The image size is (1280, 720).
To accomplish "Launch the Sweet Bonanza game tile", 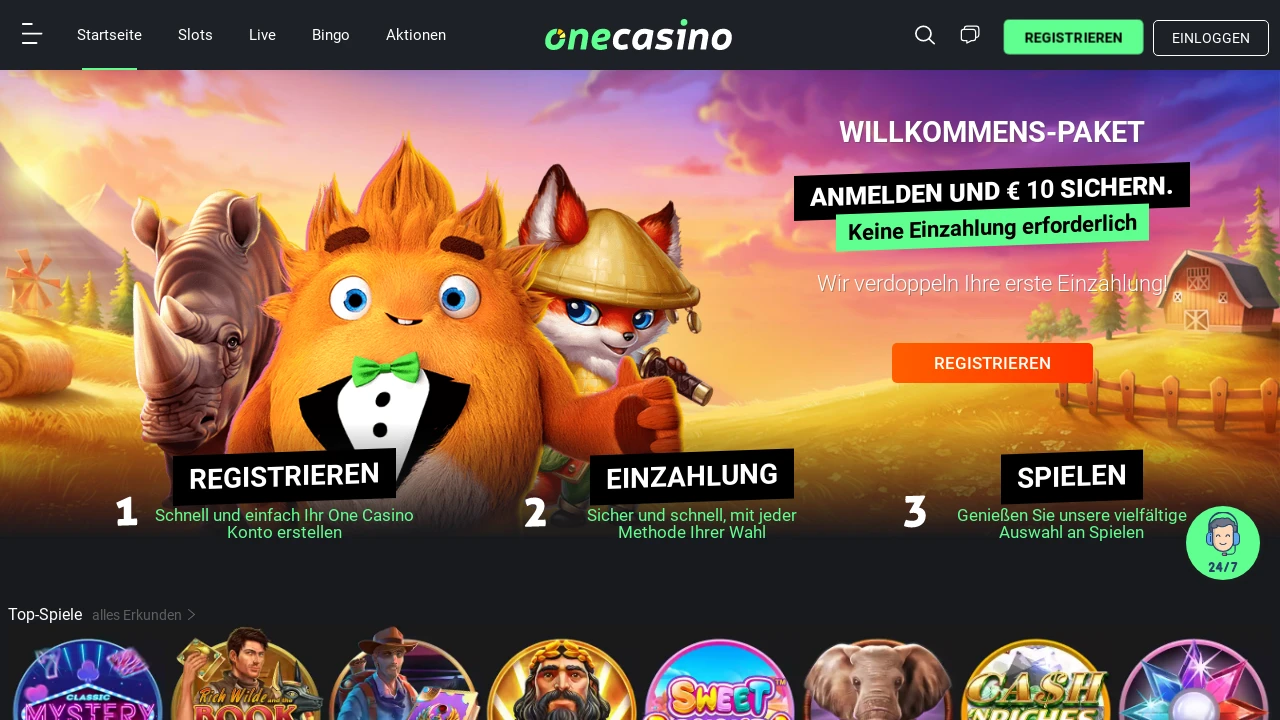I will coord(720,680).
